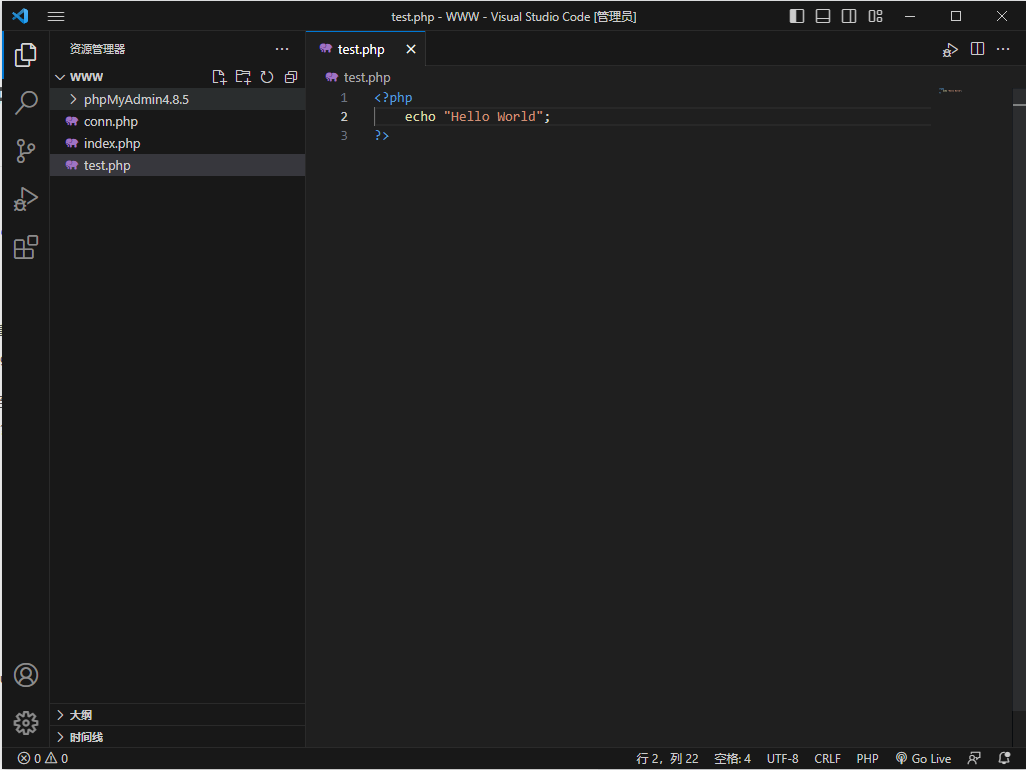This screenshot has width=1026, height=770.
Task: Open the Extensions view
Action: click(26, 247)
